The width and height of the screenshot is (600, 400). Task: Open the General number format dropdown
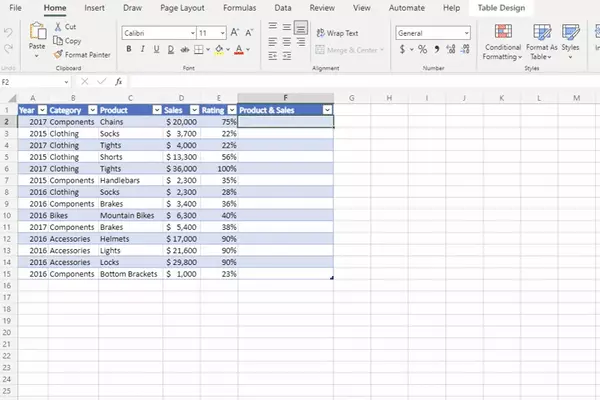[x=466, y=33]
